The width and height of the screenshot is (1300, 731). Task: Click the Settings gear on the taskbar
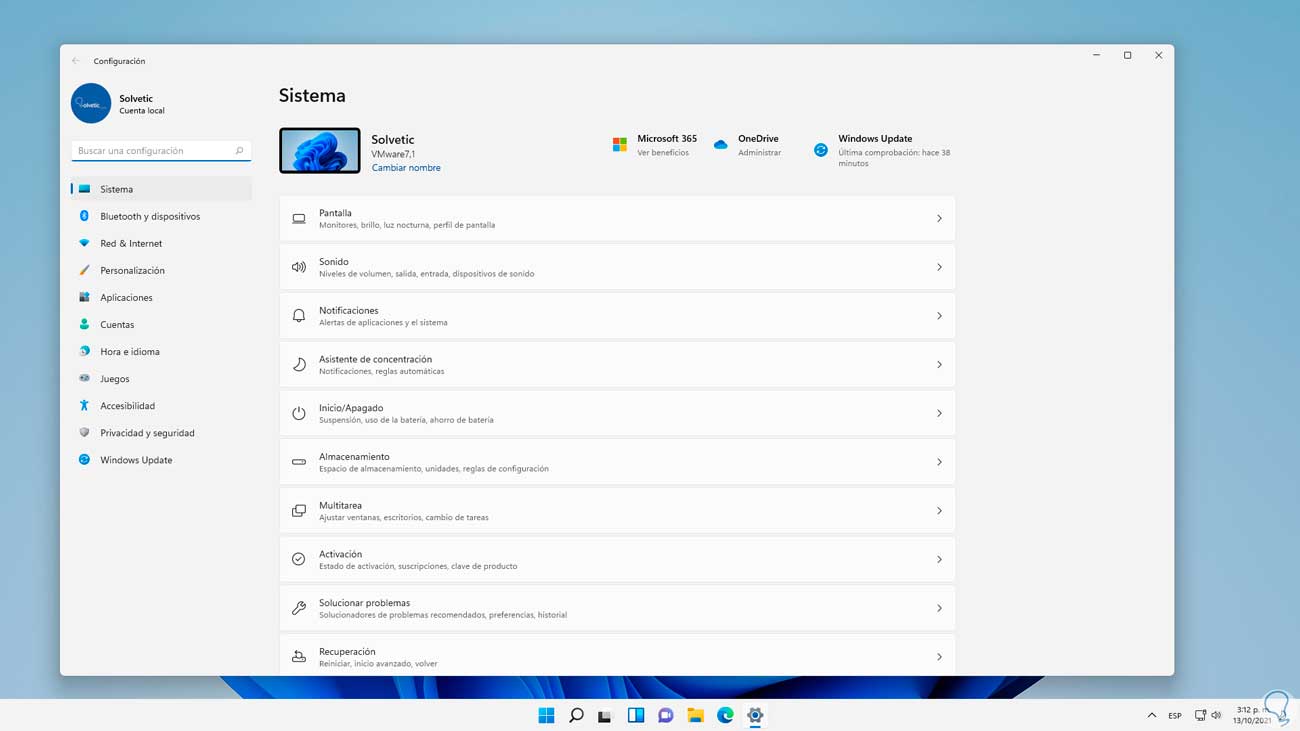755,715
